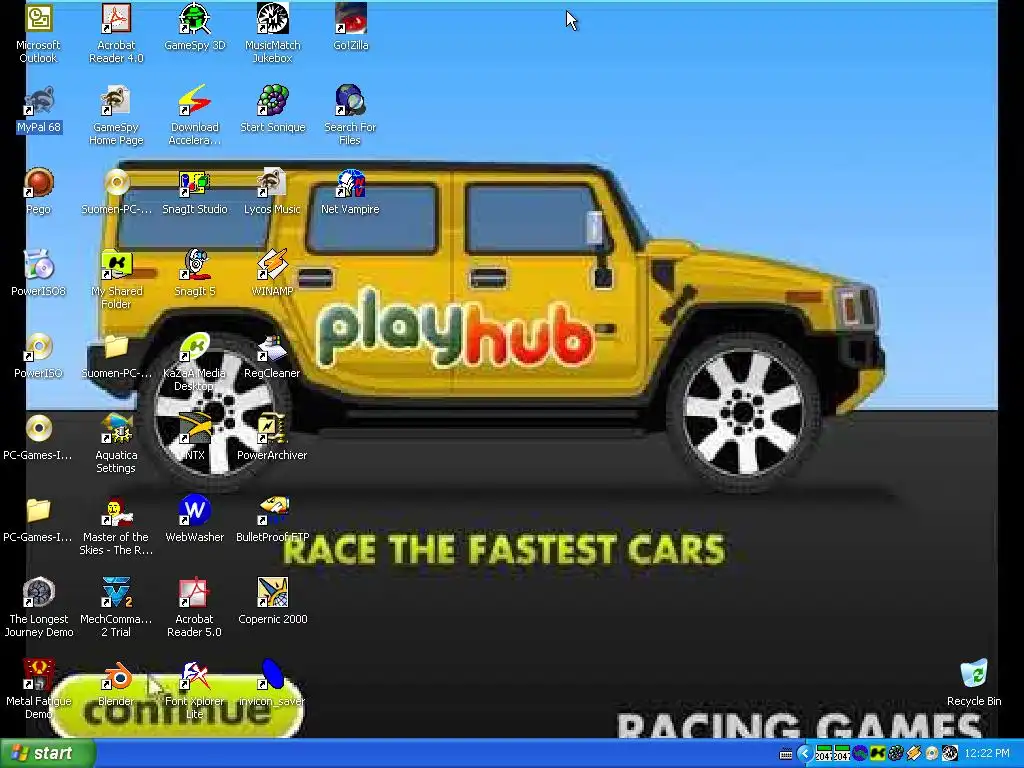Select the Lycos Music icon
This screenshot has height=768, width=1024.
[272, 191]
